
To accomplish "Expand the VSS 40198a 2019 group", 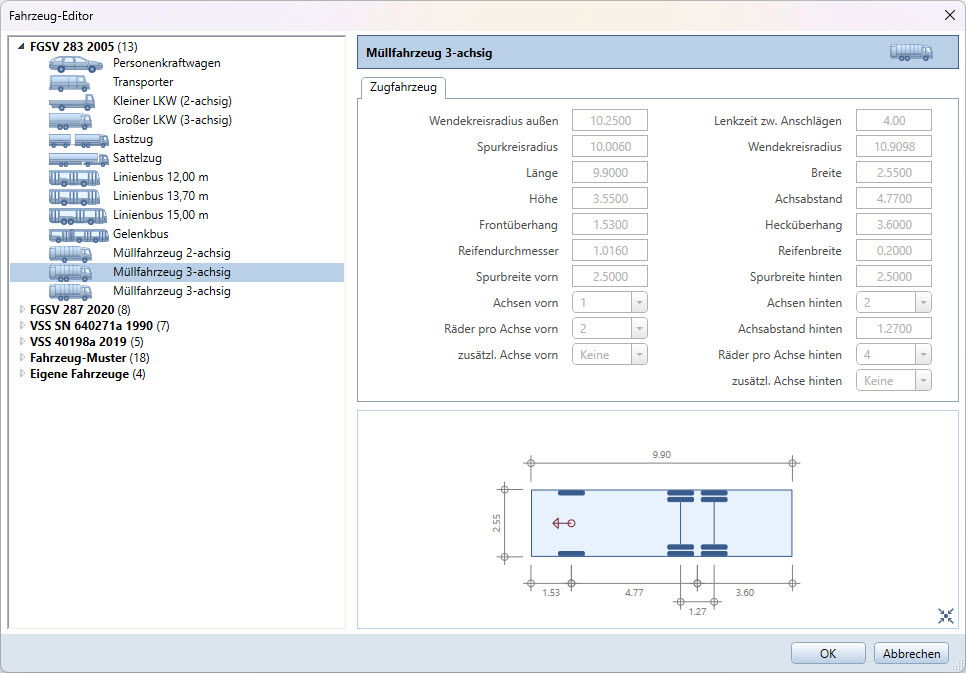I will 22,341.
